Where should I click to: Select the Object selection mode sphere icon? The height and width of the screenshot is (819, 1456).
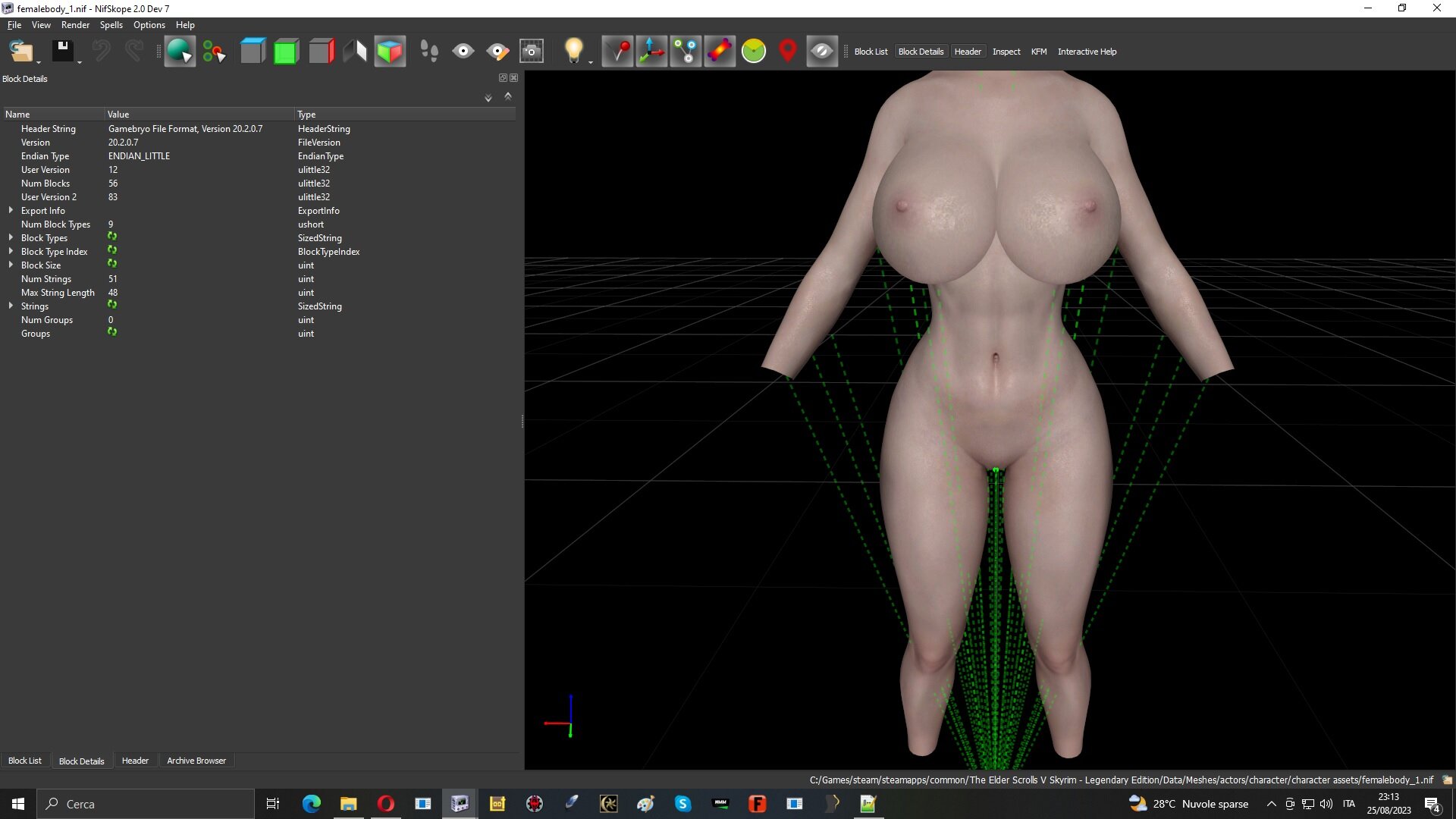pos(180,52)
